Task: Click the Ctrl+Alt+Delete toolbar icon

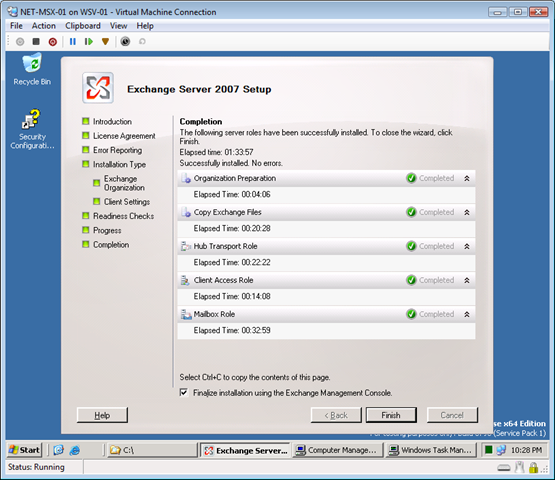Action: pyautogui.click(x=20, y=42)
